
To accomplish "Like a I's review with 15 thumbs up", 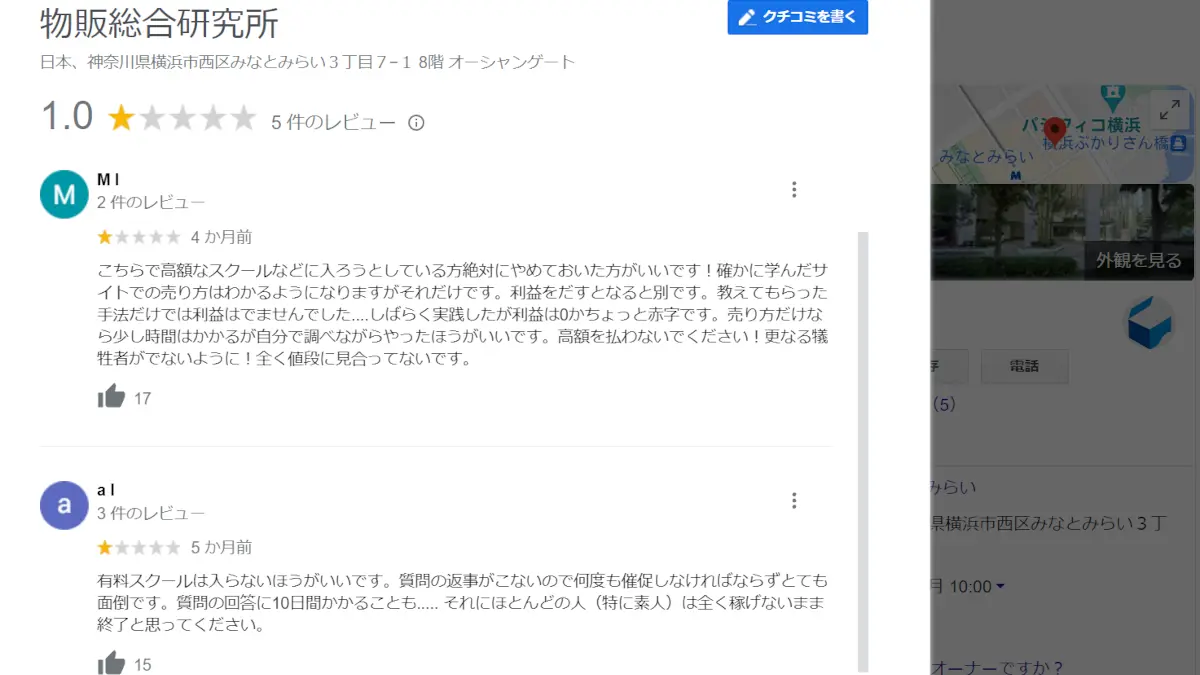I will click(112, 663).
